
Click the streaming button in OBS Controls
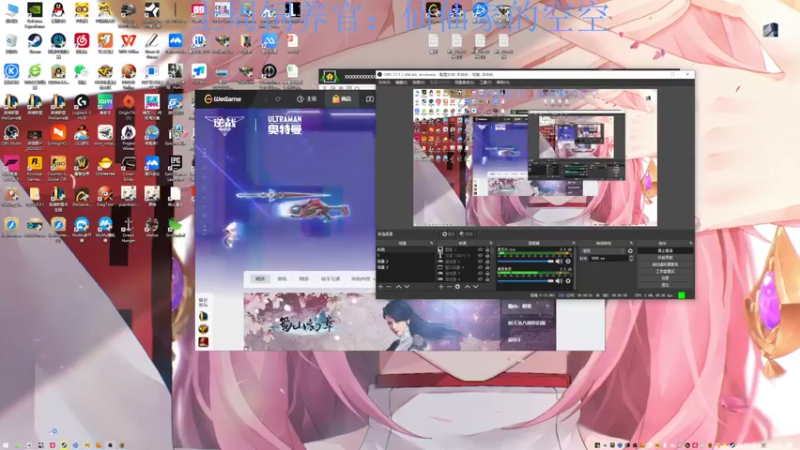tap(665, 251)
